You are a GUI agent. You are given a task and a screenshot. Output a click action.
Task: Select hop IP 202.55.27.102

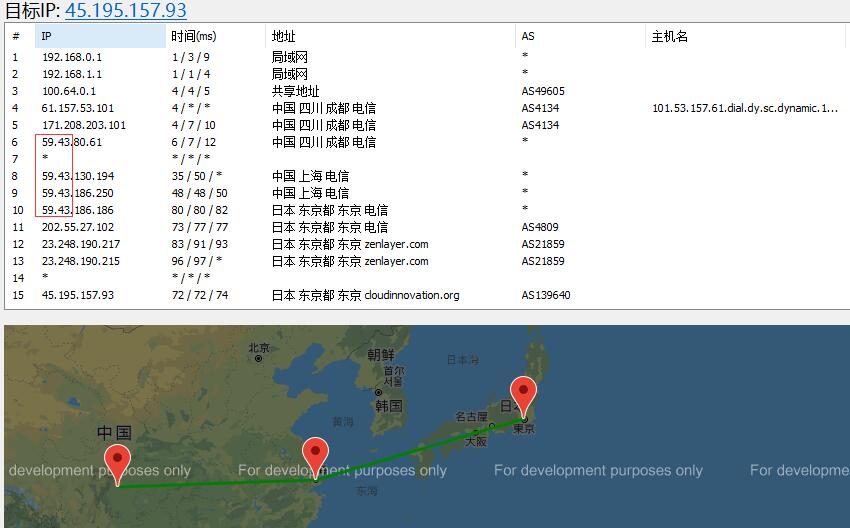click(x=78, y=227)
